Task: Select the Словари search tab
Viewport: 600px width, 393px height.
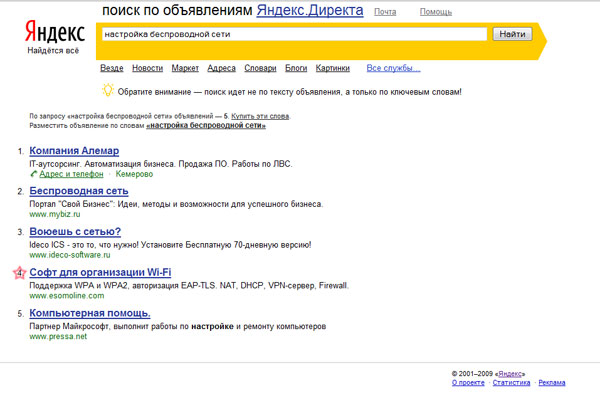Action: 260,68
